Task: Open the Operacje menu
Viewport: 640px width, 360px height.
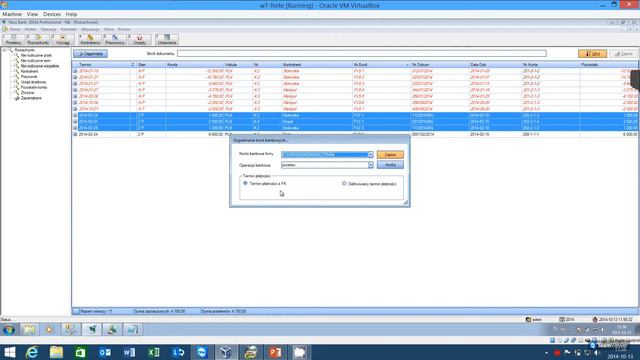Action: point(48,29)
